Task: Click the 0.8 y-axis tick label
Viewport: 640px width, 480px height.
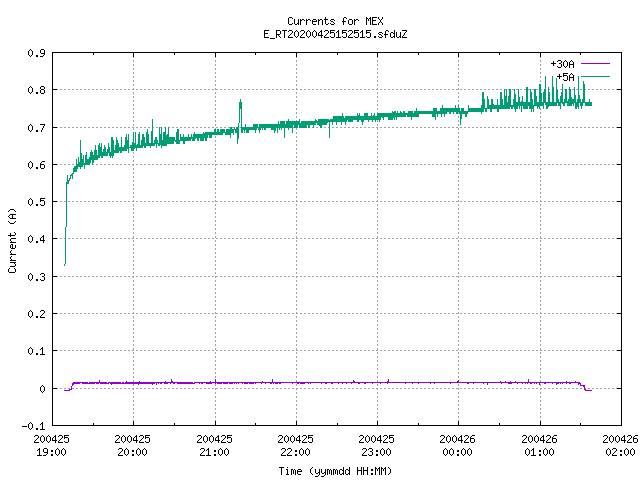Action: click(x=36, y=90)
